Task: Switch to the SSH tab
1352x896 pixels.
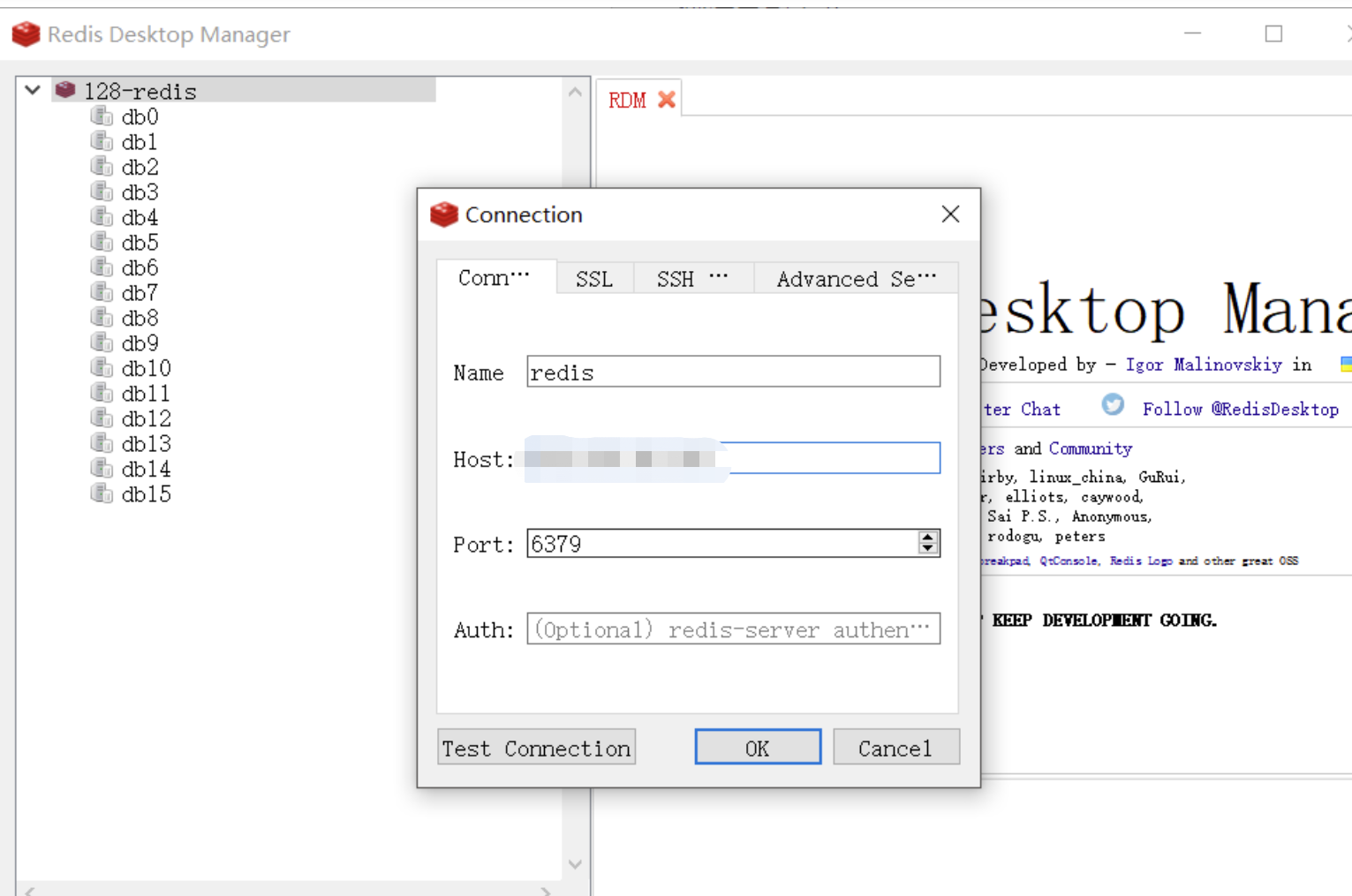Action: (x=693, y=279)
